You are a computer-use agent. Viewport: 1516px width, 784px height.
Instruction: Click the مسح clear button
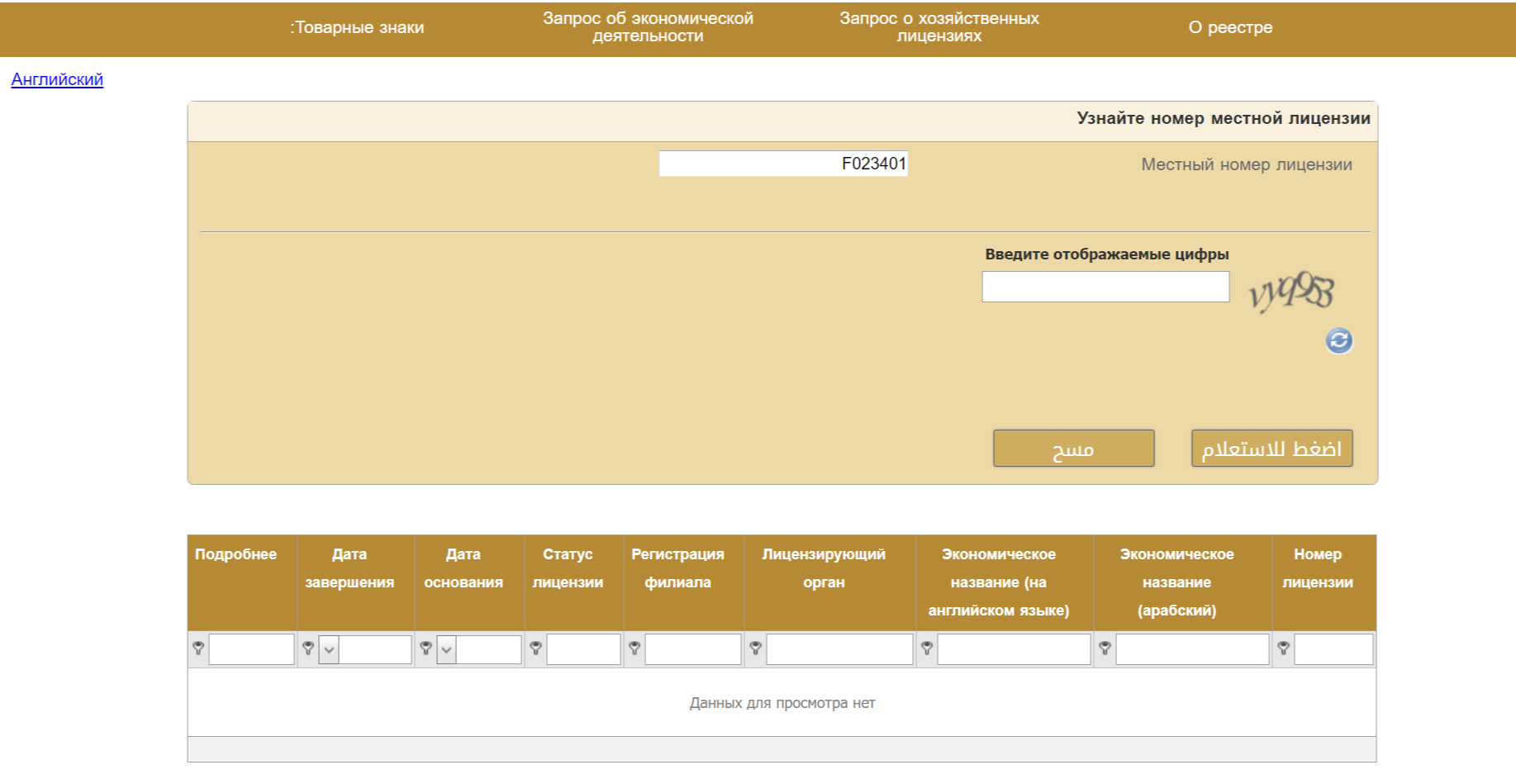[x=1073, y=449]
